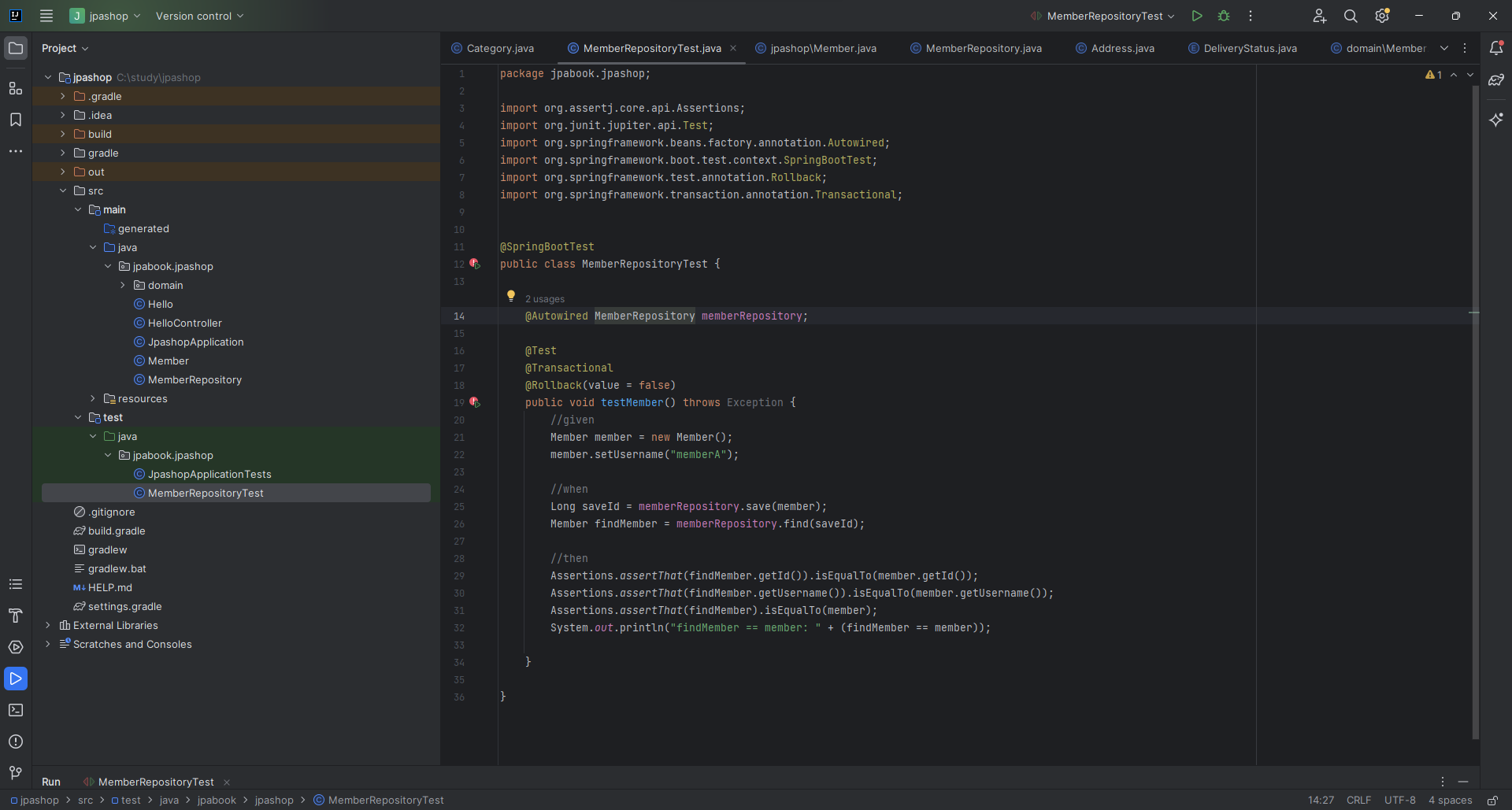This screenshot has height=810, width=1512.
Task: Go to next highlighted error arrow
Action: [x=1470, y=75]
